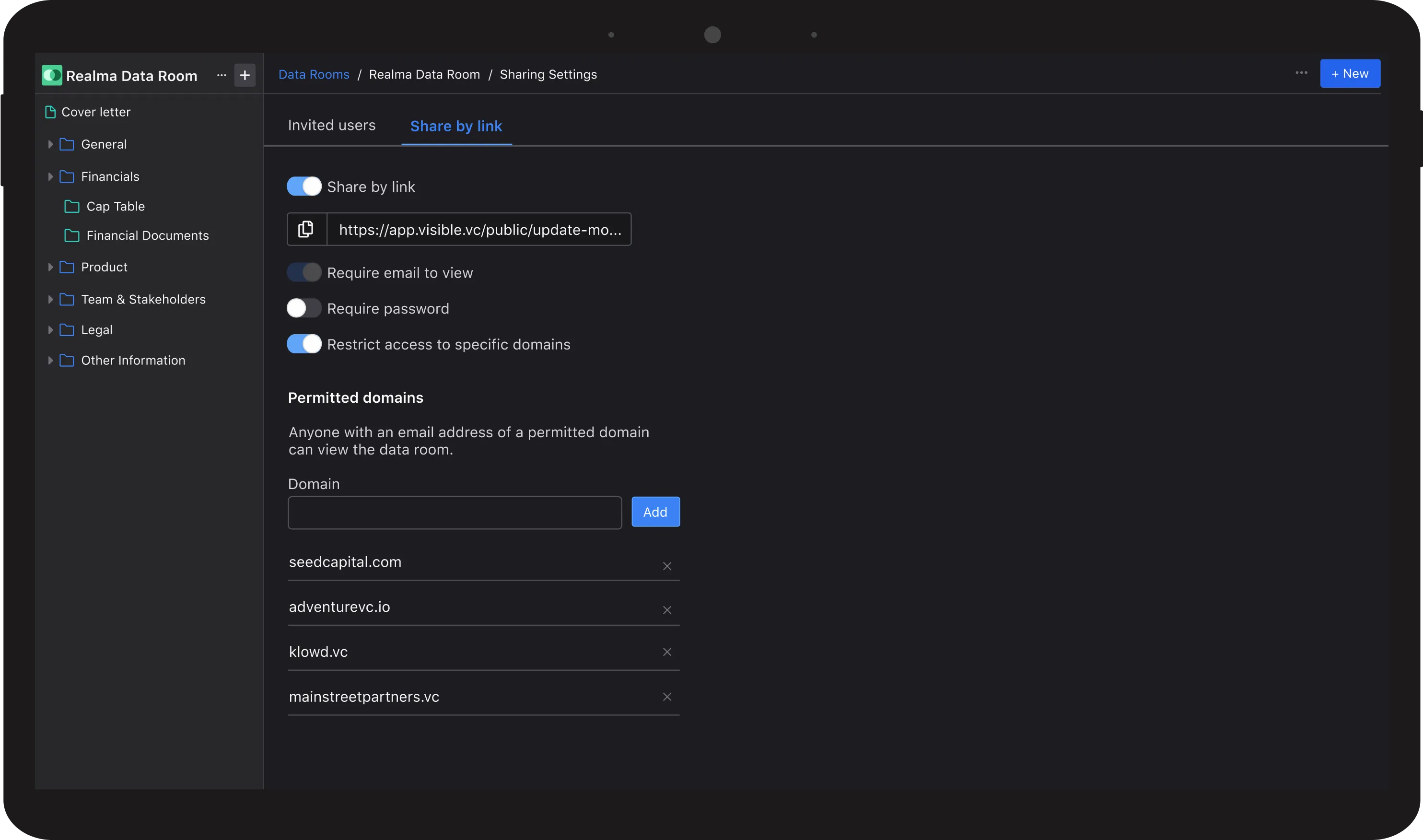Expand the General folder
Viewport: 1423px width, 840px height.
pos(50,144)
